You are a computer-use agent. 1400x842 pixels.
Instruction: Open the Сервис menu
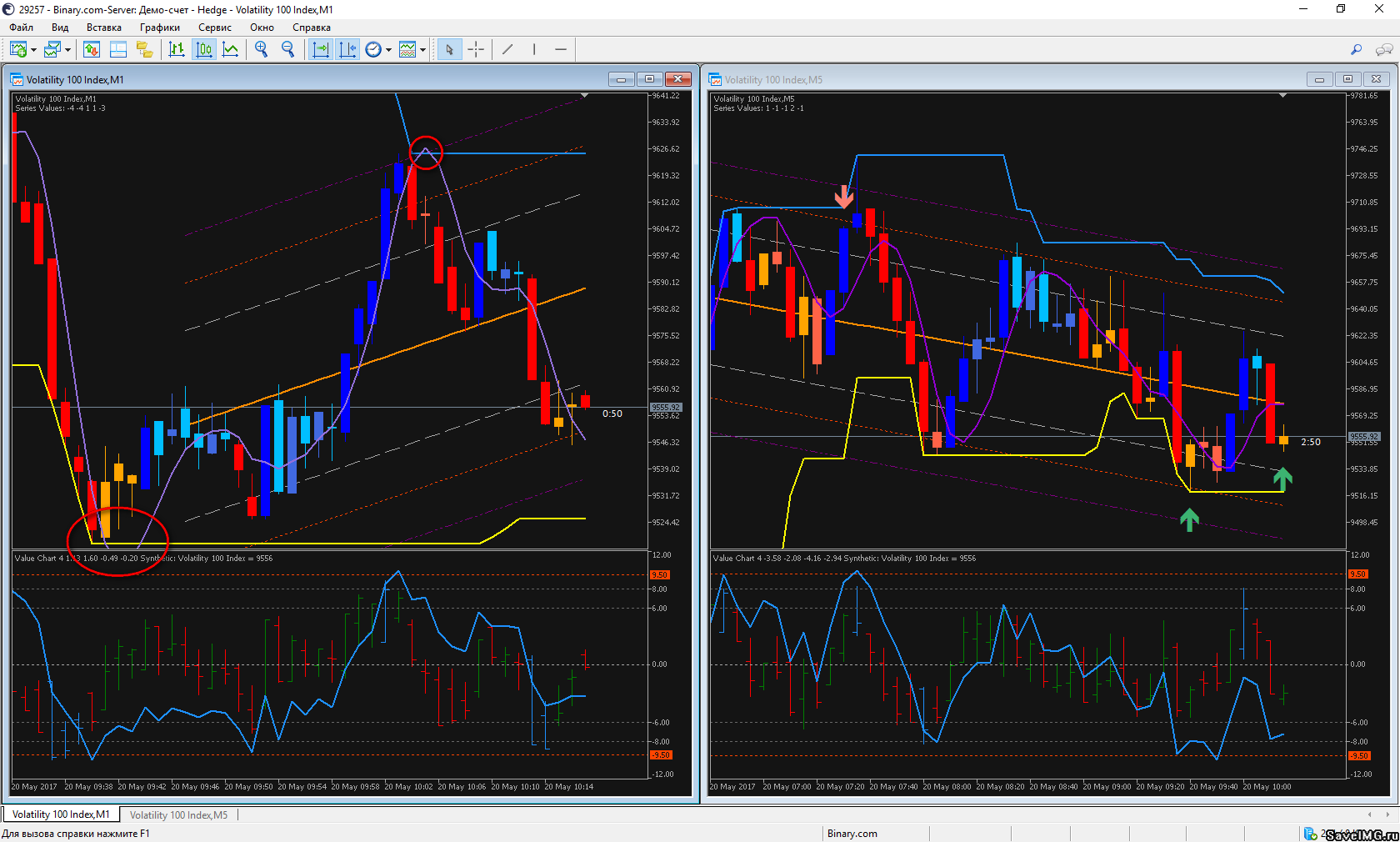pos(214,28)
